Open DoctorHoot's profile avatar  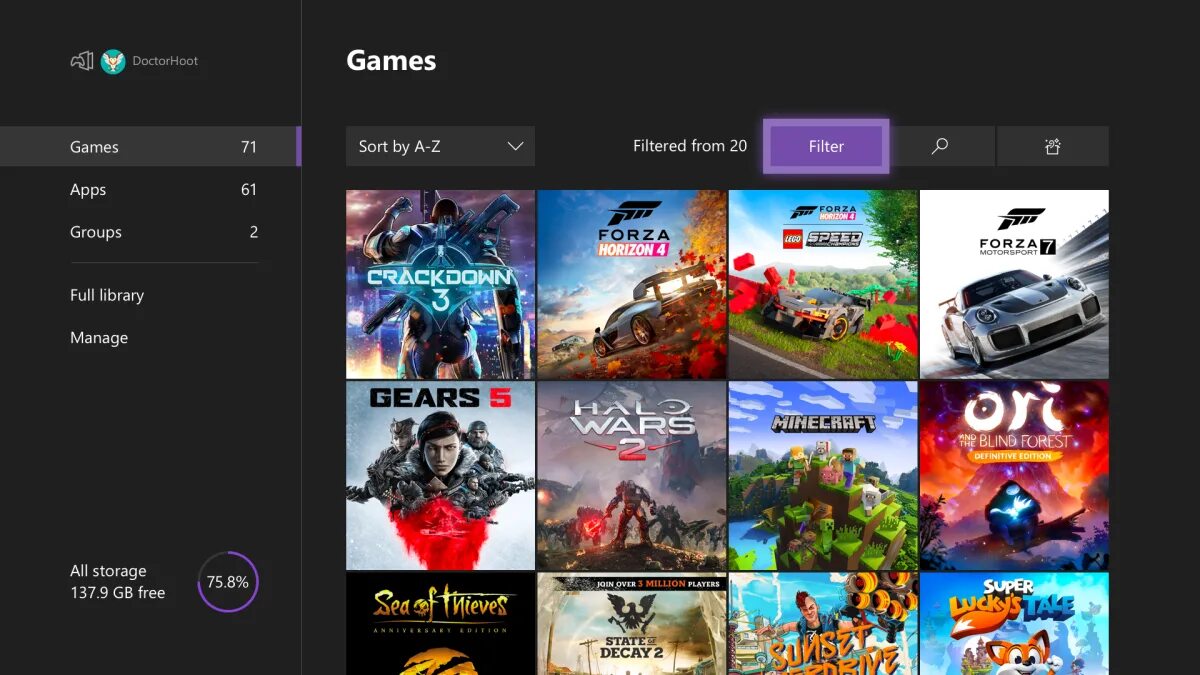[111, 61]
